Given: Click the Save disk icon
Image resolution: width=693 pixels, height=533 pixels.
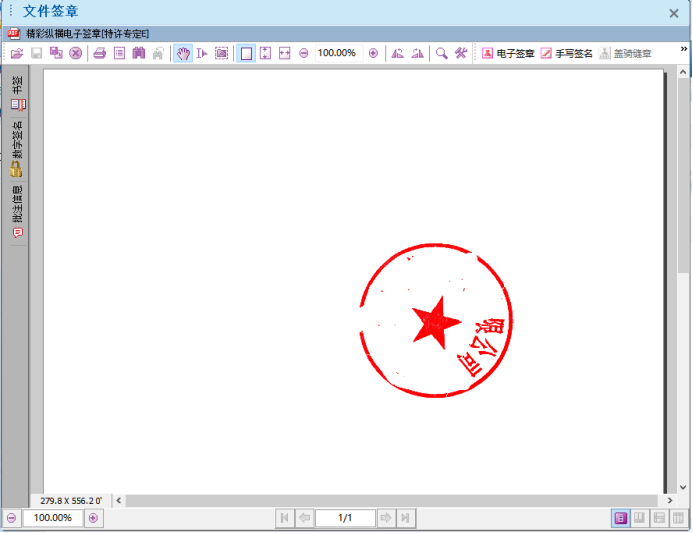Looking at the screenshot, I should click(x=36, y=53).
